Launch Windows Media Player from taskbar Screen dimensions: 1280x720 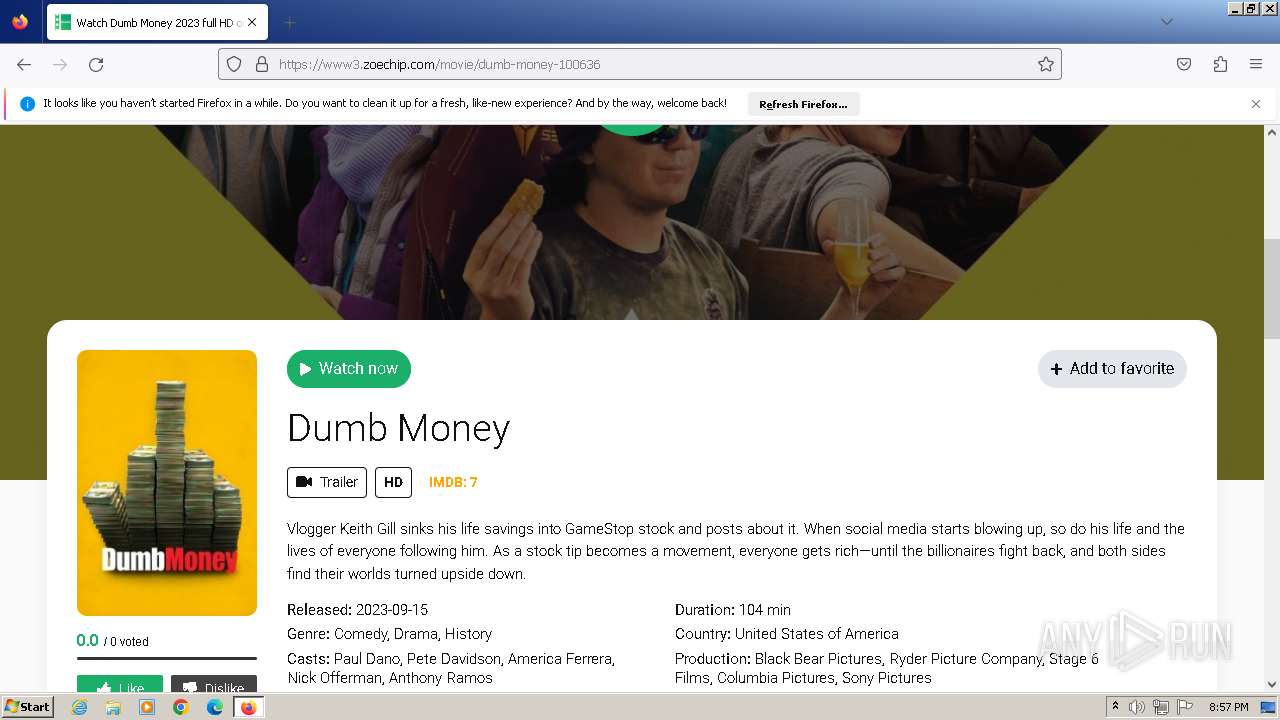(x=147, y=707)
